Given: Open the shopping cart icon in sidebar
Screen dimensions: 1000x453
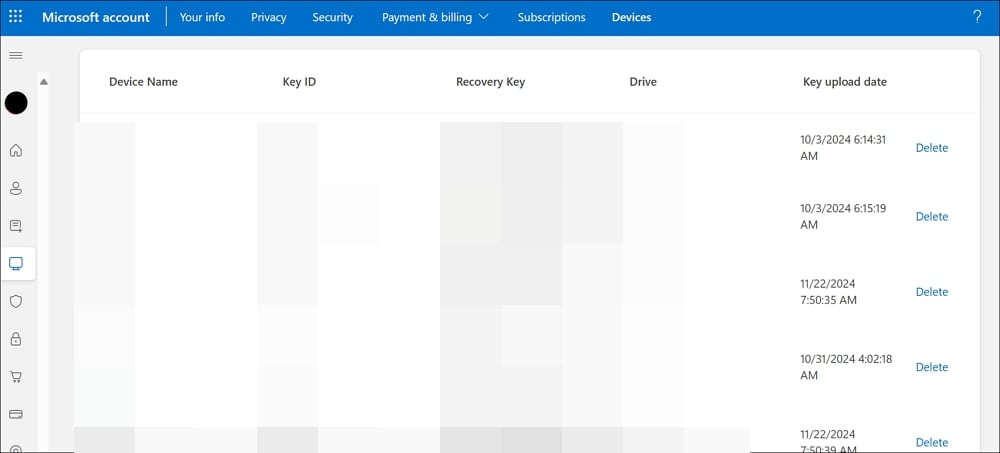Looking at the screenshot, I should tap(16, 377).
